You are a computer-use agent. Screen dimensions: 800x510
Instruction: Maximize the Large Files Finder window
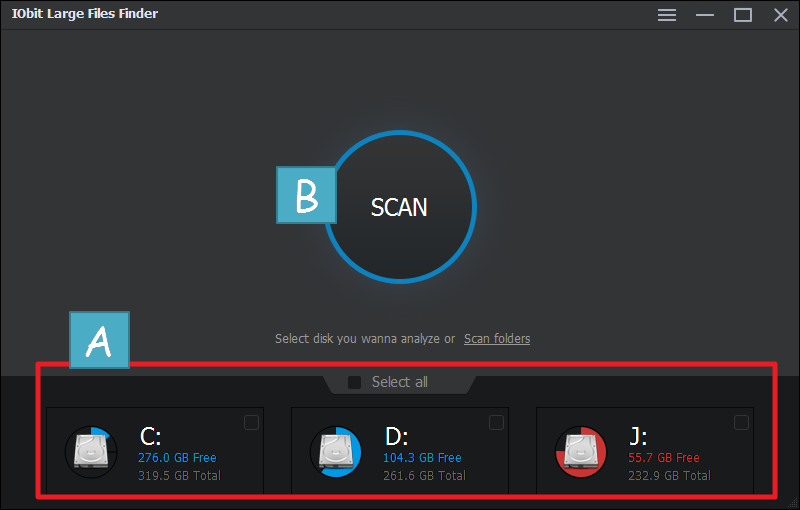(x=742, y=14)
